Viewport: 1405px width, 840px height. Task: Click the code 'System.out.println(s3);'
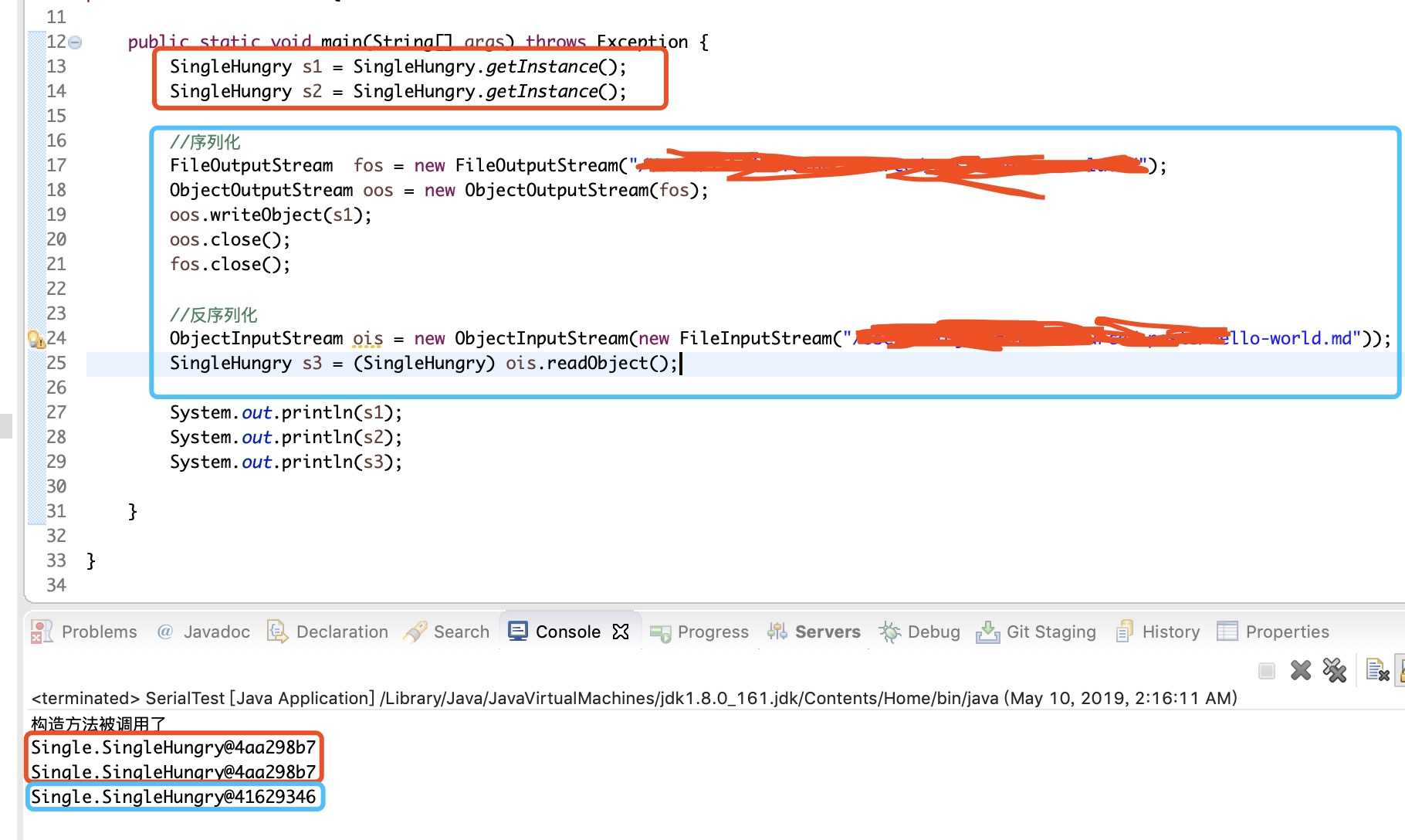pyautogui.click(x=286, y=462)
